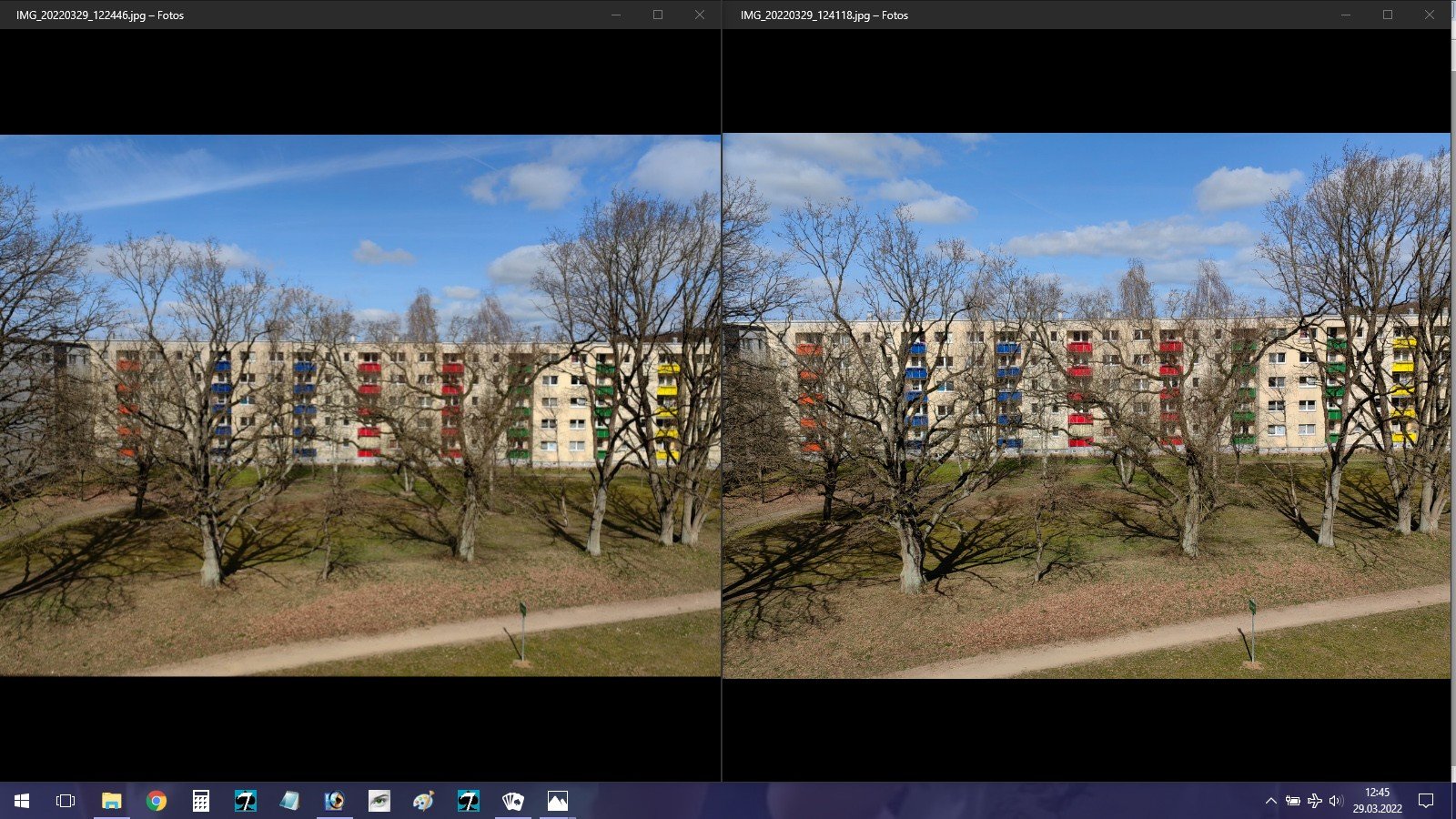Click the photo in the IMG_20220329_124118 window
Viewport: 1456px width, 819px height.
click(x=1087, y=406)
